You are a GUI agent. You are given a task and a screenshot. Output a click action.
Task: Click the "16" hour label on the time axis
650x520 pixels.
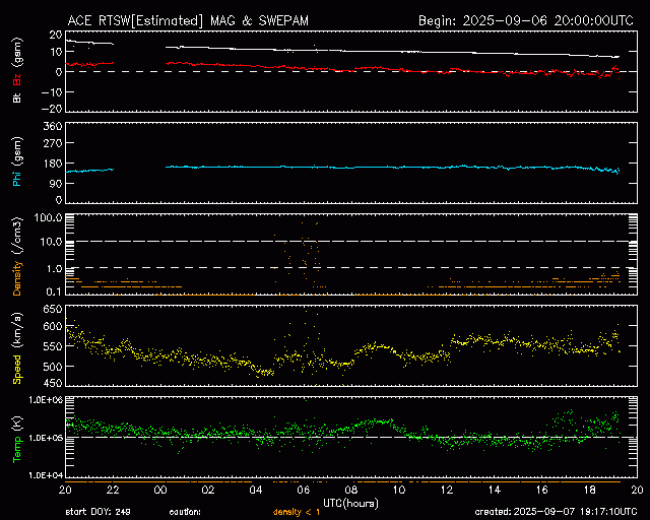click(542, 490)
